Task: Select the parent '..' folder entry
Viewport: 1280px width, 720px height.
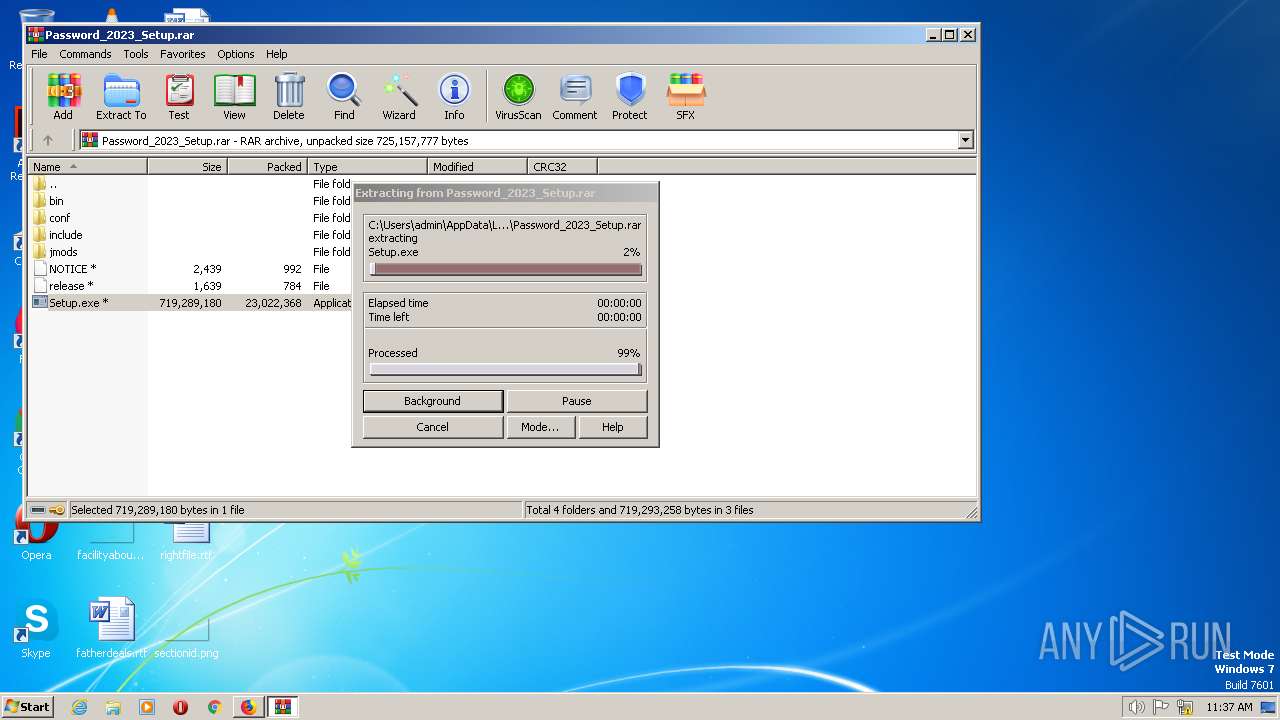Action: pos(45,184)
